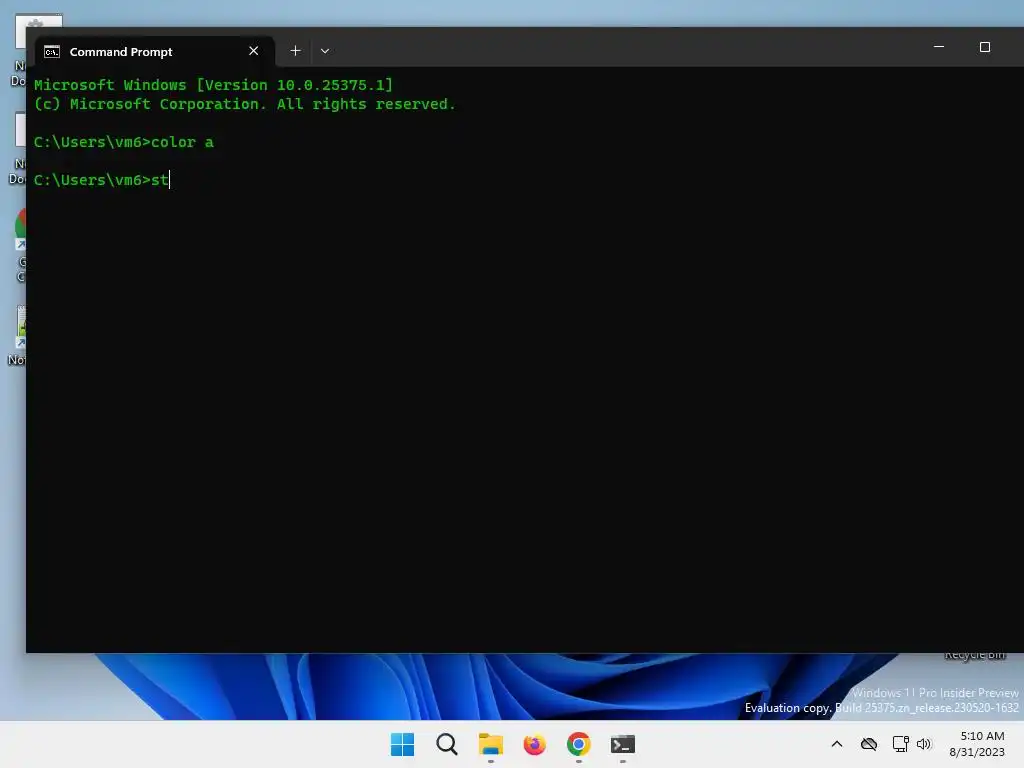Open taskbar Search
Screen dimensions: 1024x768
point(447,744)
